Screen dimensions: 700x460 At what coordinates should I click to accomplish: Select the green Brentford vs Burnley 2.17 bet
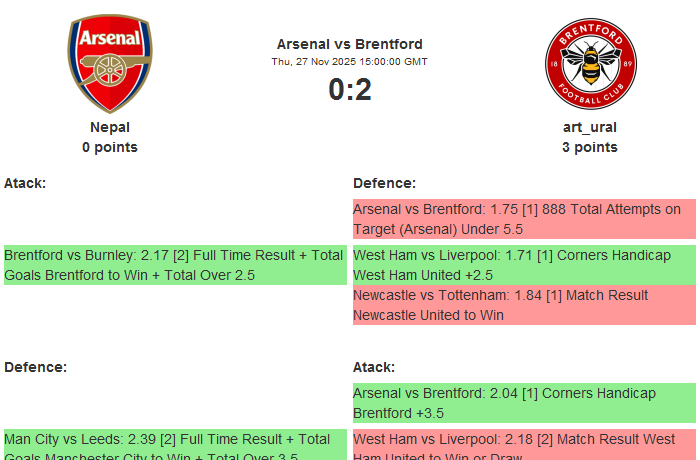pos(175,265)
